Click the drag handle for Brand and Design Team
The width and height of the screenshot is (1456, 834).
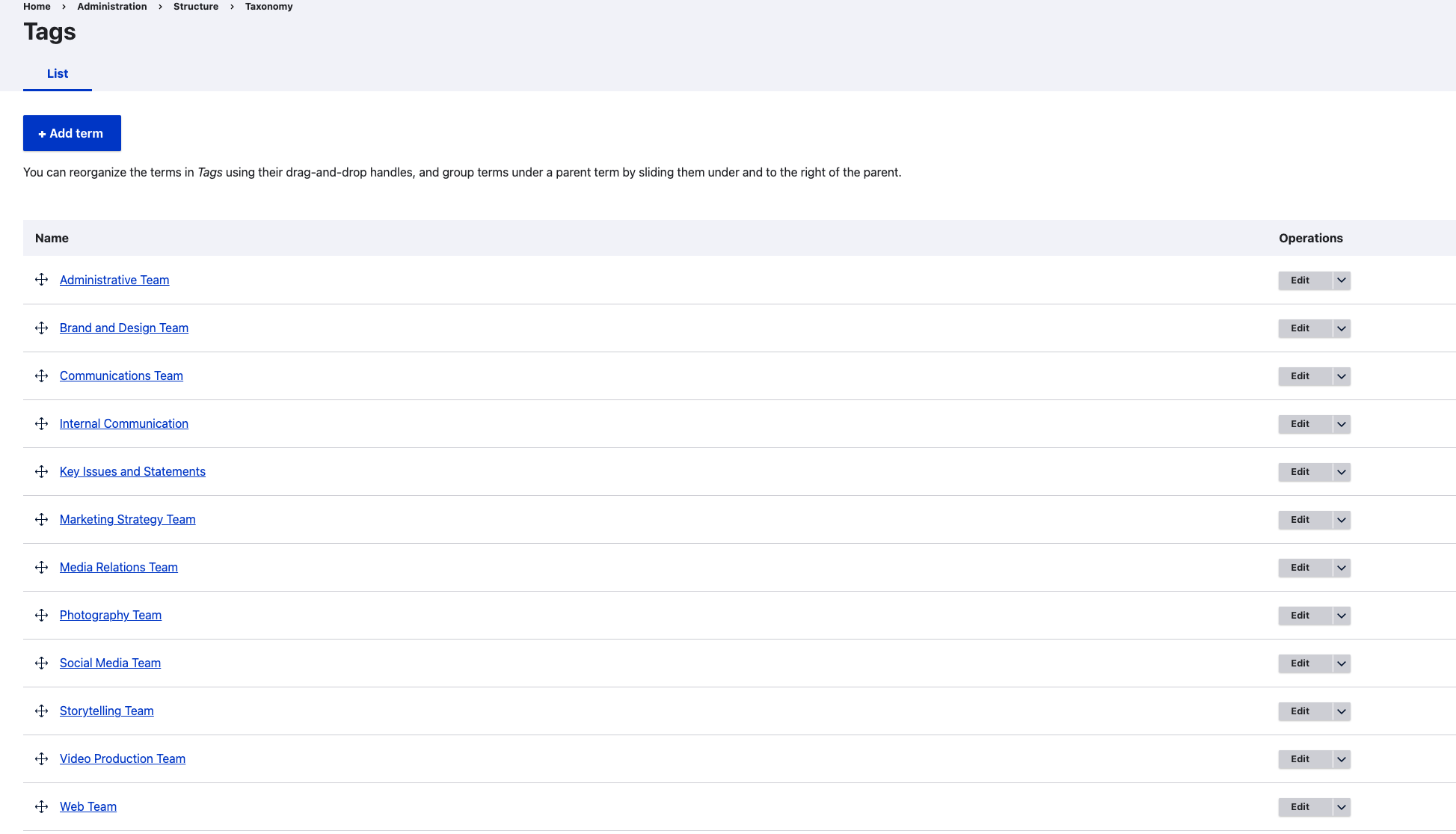(x=41, y=328)
